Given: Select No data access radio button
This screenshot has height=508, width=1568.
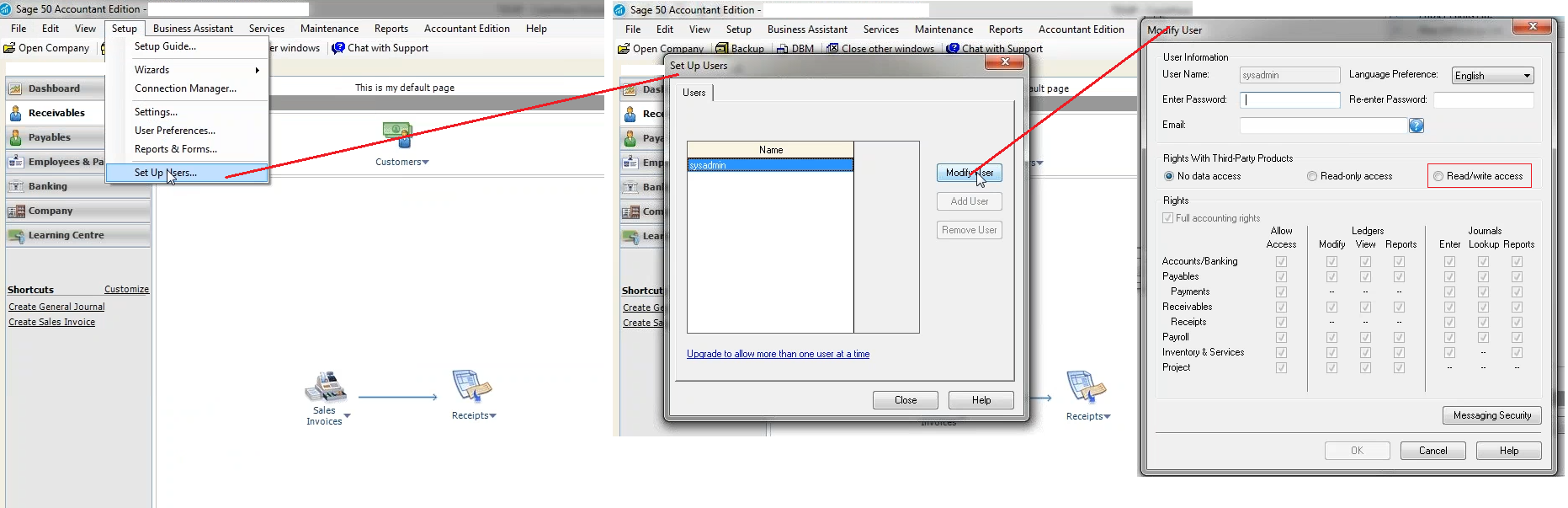Looking at the screenshot, I should pyautogui.click(x=1169, y=176).
